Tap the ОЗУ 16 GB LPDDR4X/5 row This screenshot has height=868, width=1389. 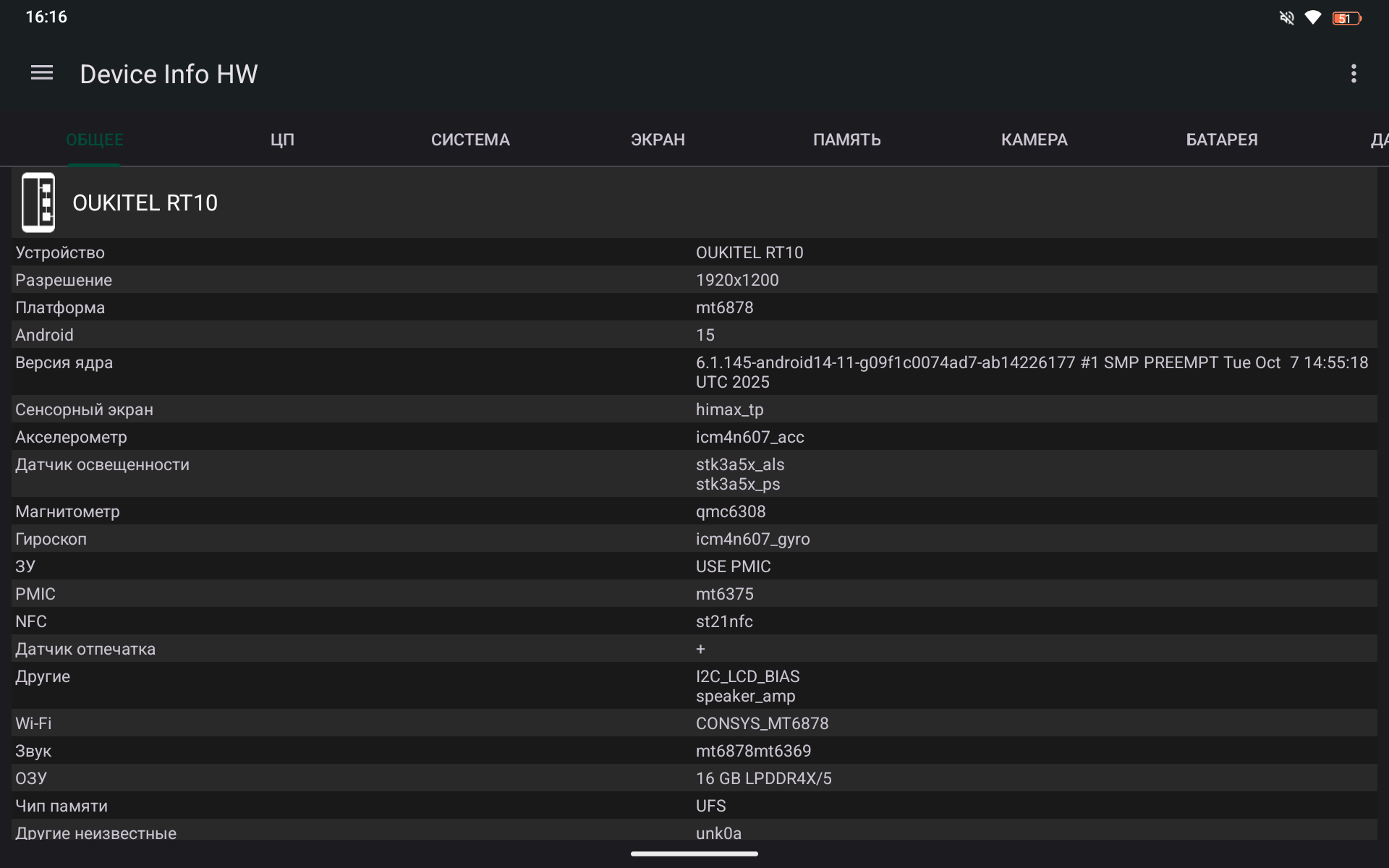pyautogui.click(x=694, y=778)
